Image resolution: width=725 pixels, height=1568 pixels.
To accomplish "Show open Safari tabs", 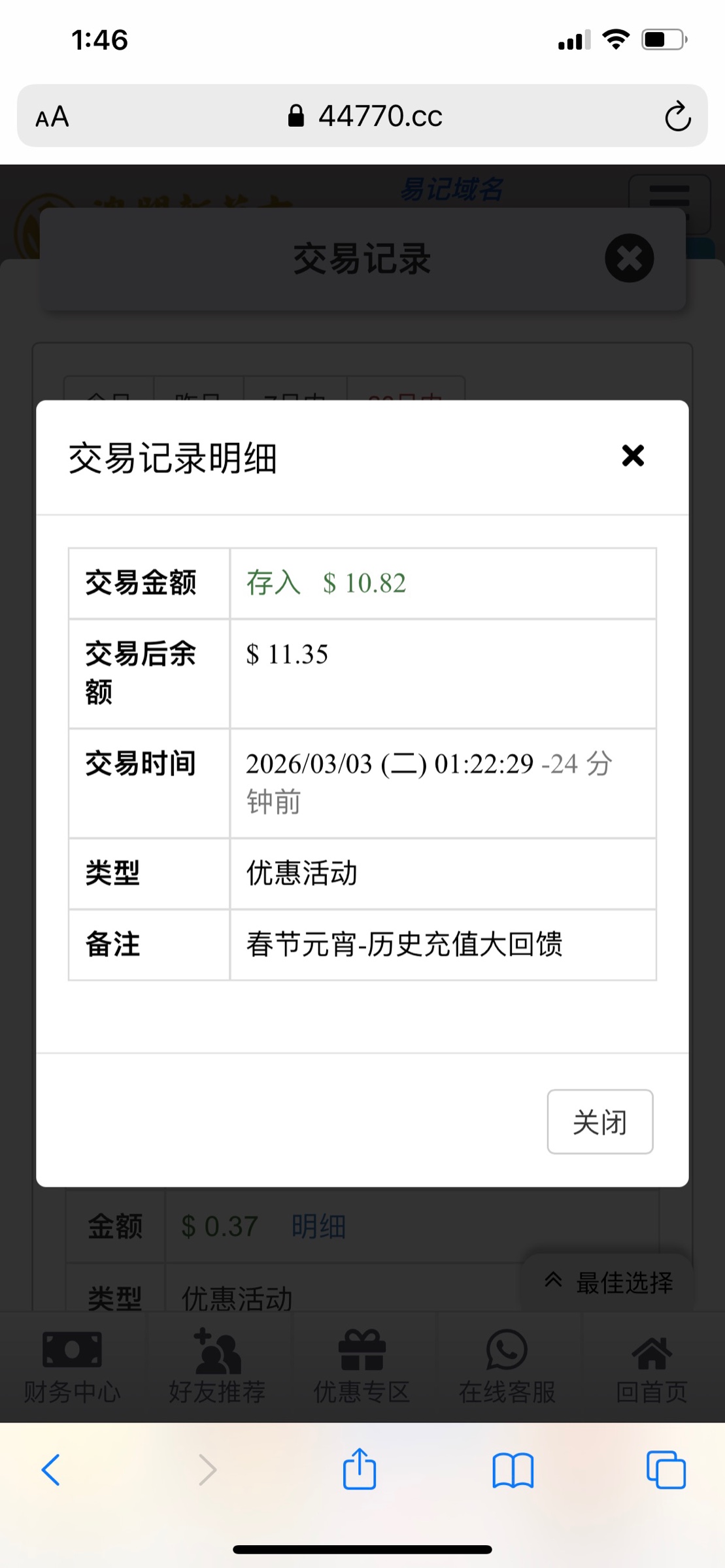I will (x=666, y=1470).
